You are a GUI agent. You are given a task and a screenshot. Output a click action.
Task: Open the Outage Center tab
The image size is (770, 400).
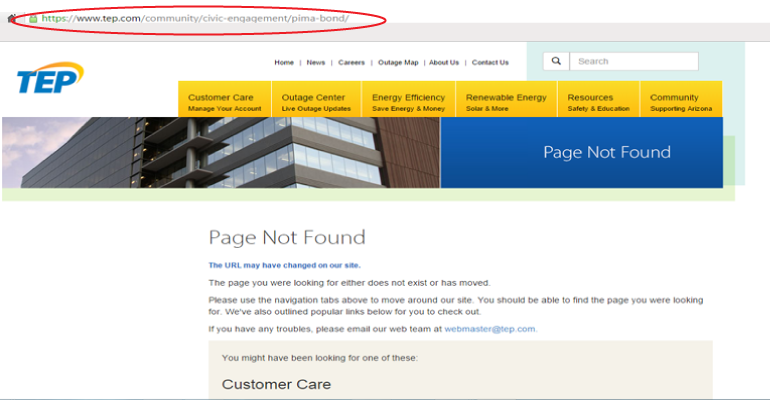[x=316, y=102]
